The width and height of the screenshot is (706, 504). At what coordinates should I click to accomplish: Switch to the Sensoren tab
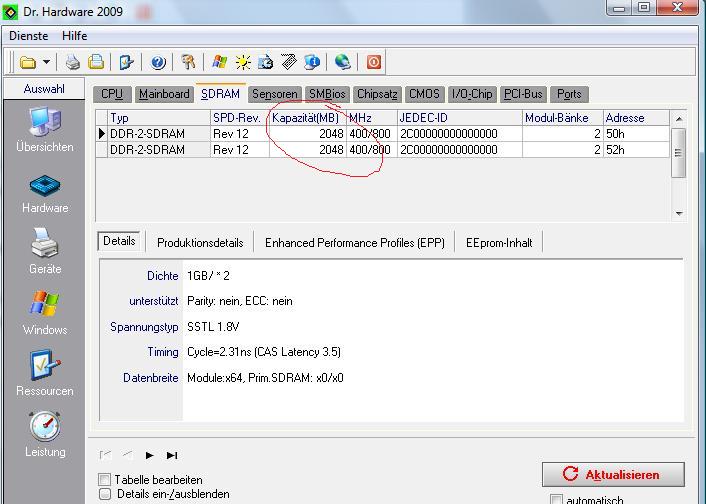(275, 94)
